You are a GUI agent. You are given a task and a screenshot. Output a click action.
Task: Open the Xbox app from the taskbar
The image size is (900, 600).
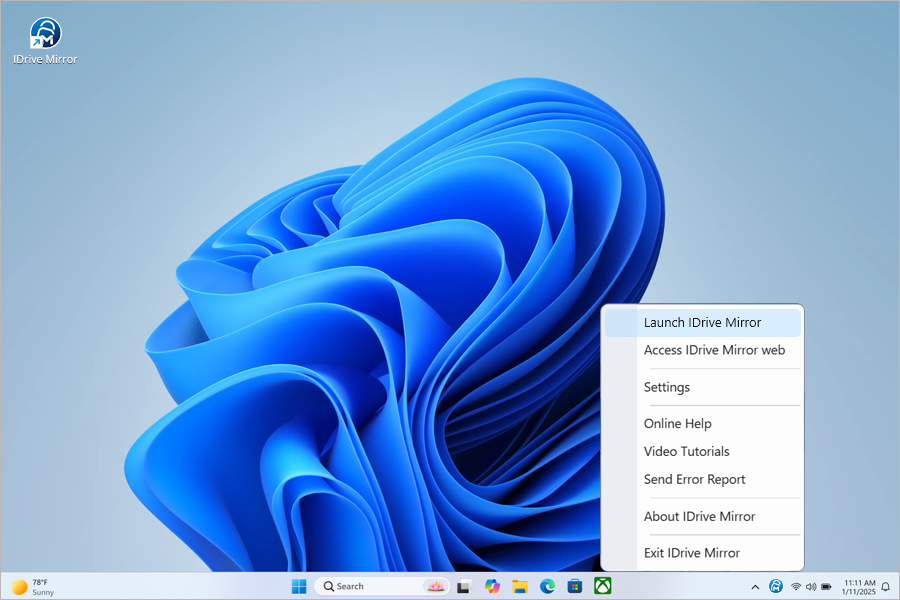602,586
